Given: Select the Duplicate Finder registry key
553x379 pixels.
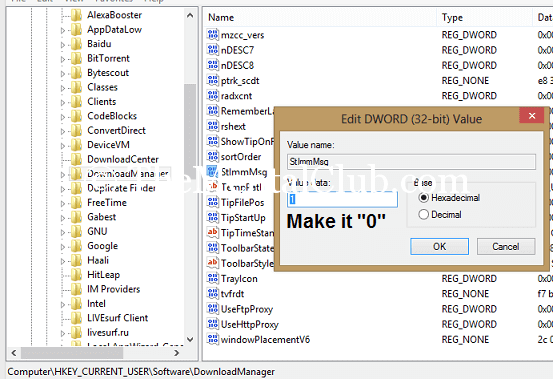Looking at the screenshot, I should [121, 188].
